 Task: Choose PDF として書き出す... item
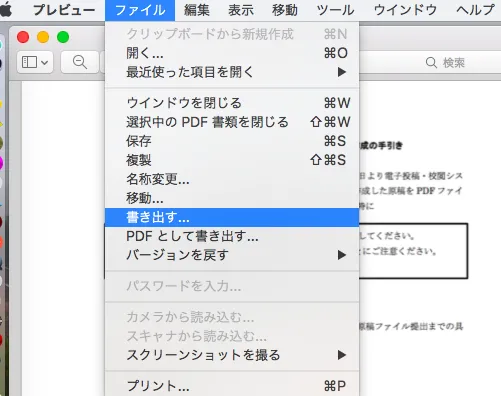pyautogui.click(x=232, y=236)
